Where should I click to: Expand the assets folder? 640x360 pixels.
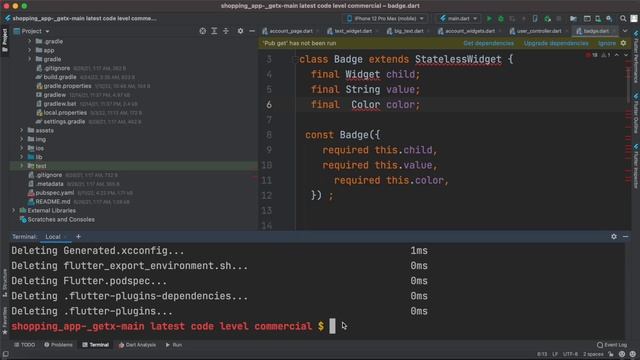click(22, 130)
